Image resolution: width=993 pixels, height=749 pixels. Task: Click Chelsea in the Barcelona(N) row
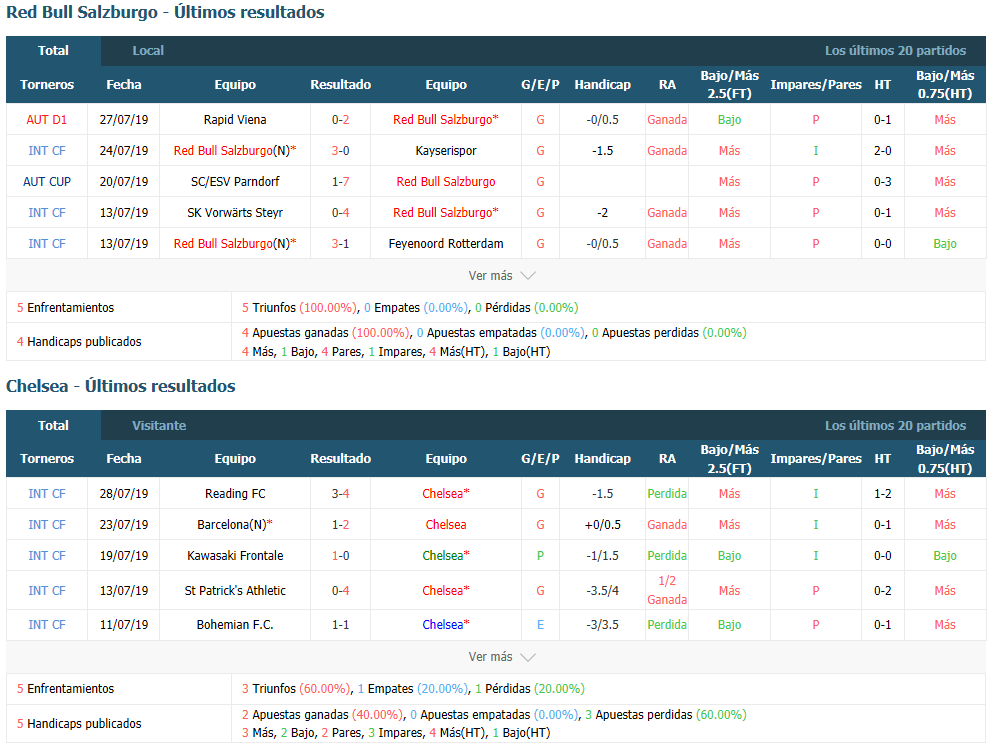point(446,525)
